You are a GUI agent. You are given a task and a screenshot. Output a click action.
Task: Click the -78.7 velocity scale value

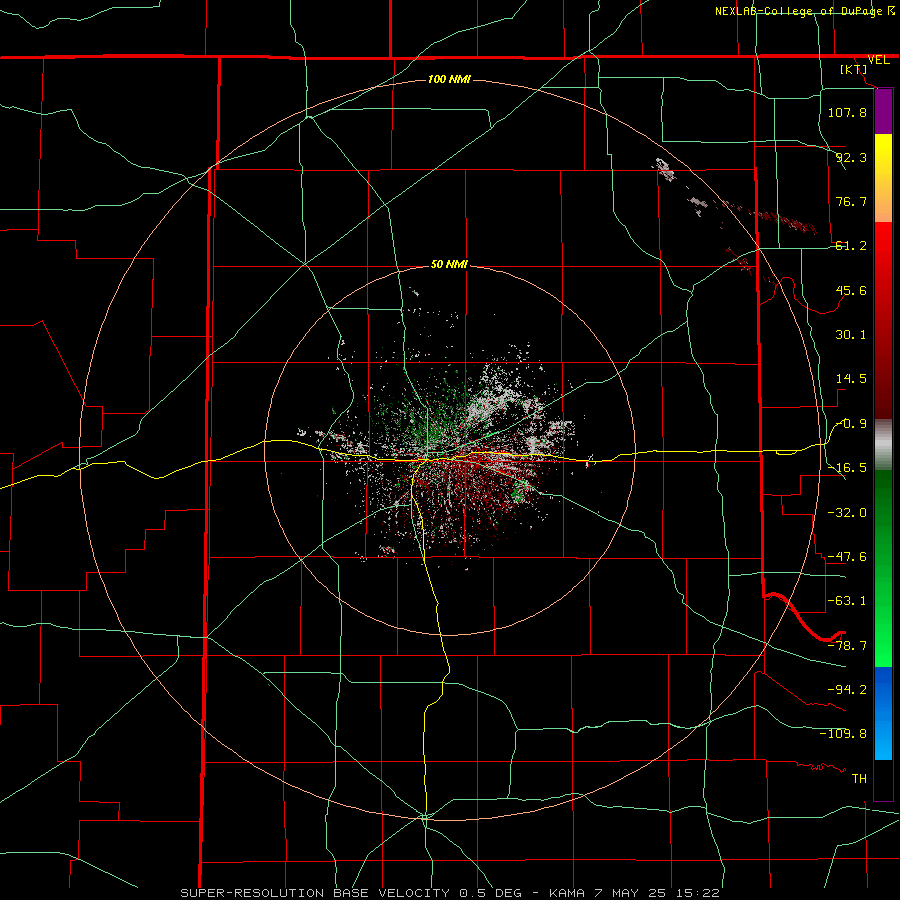click(x=847, y=646)
